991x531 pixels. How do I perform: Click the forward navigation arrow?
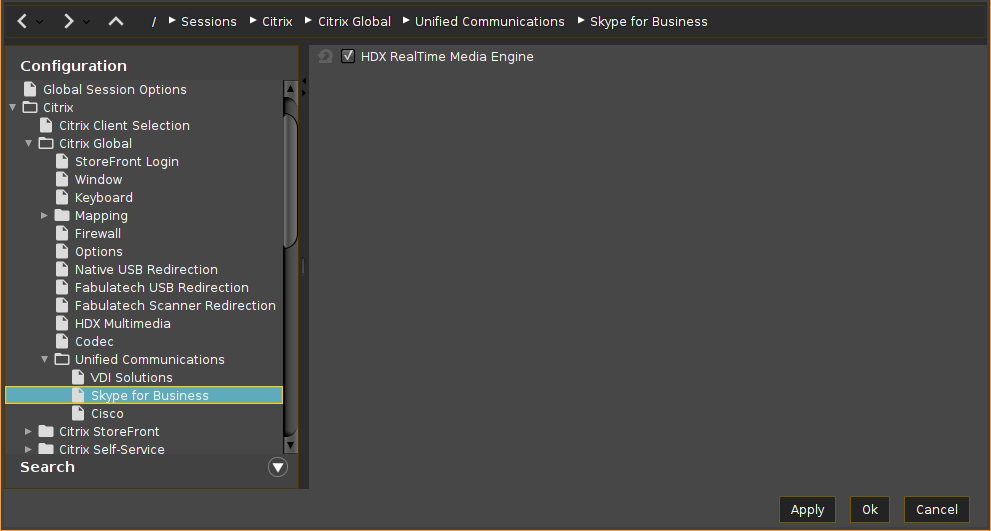pyautogui.click(x=68, y=21)
